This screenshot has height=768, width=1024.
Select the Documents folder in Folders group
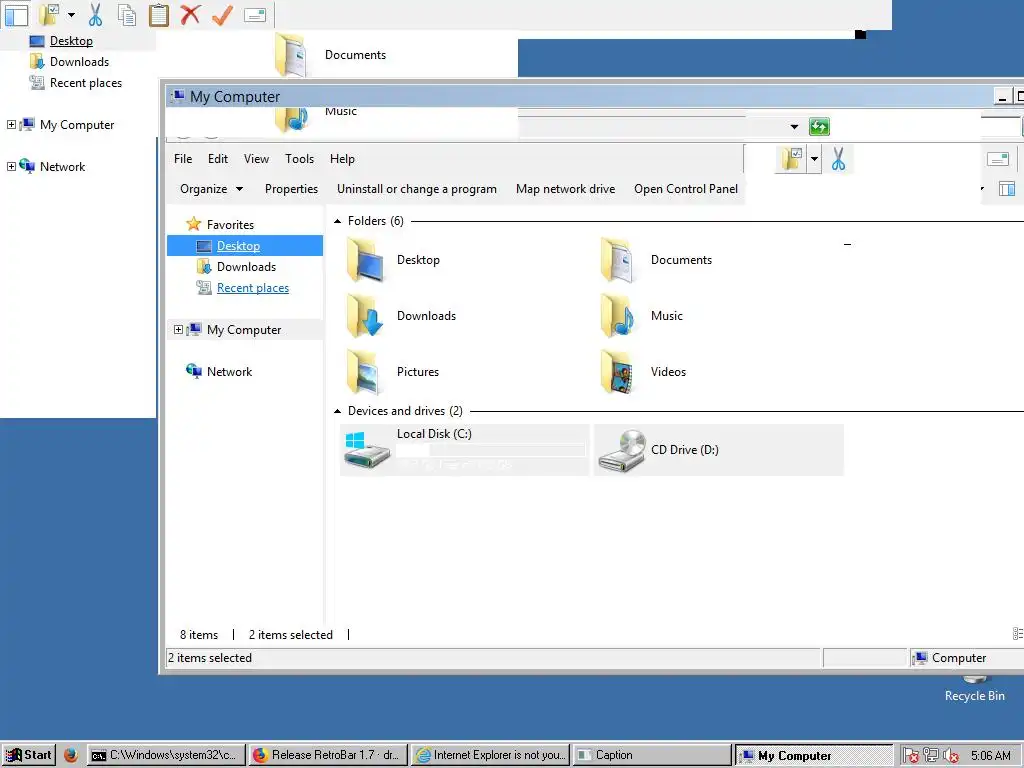point(655,260)
